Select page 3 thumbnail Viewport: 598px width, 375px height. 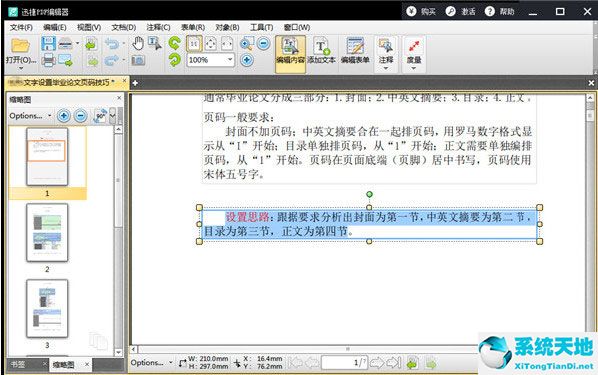47,308
